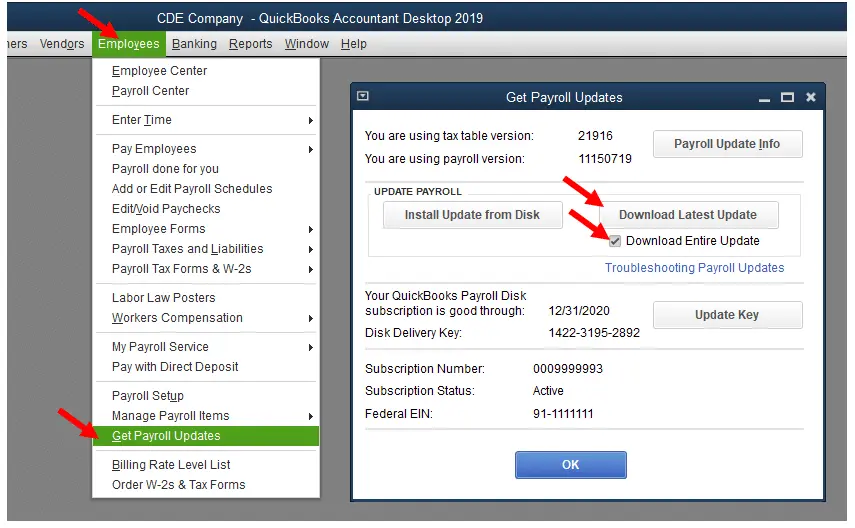Click Federal EIN value 91-1111111
The width and height of the screenshot is (855, 528).
[x=563, y=414]
